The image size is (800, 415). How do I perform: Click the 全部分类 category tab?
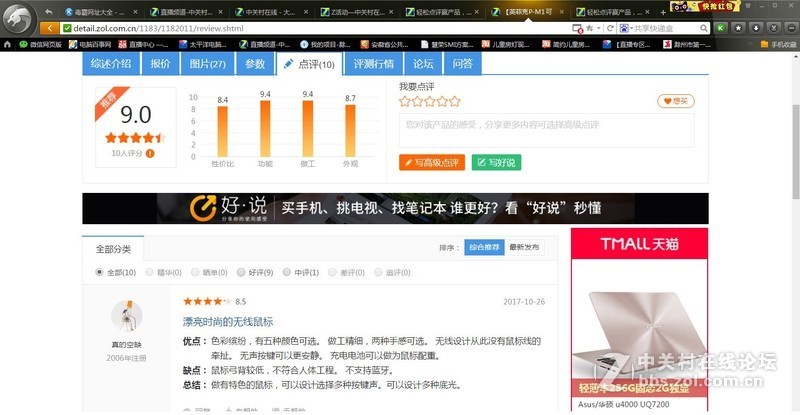(x=113, y=249)
